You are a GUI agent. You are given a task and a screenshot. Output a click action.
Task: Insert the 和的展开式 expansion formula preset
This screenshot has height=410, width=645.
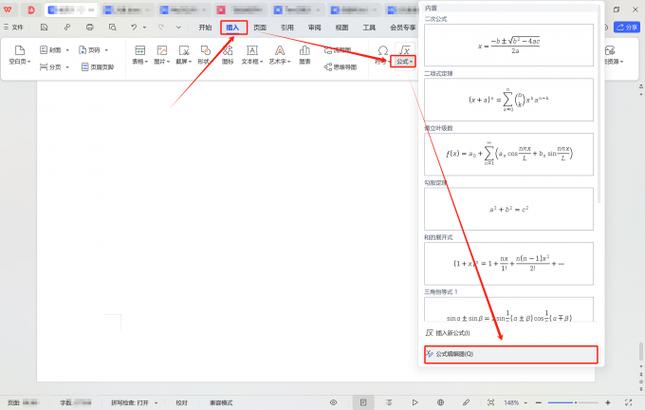pyautogui.click(x=509, y=264)
